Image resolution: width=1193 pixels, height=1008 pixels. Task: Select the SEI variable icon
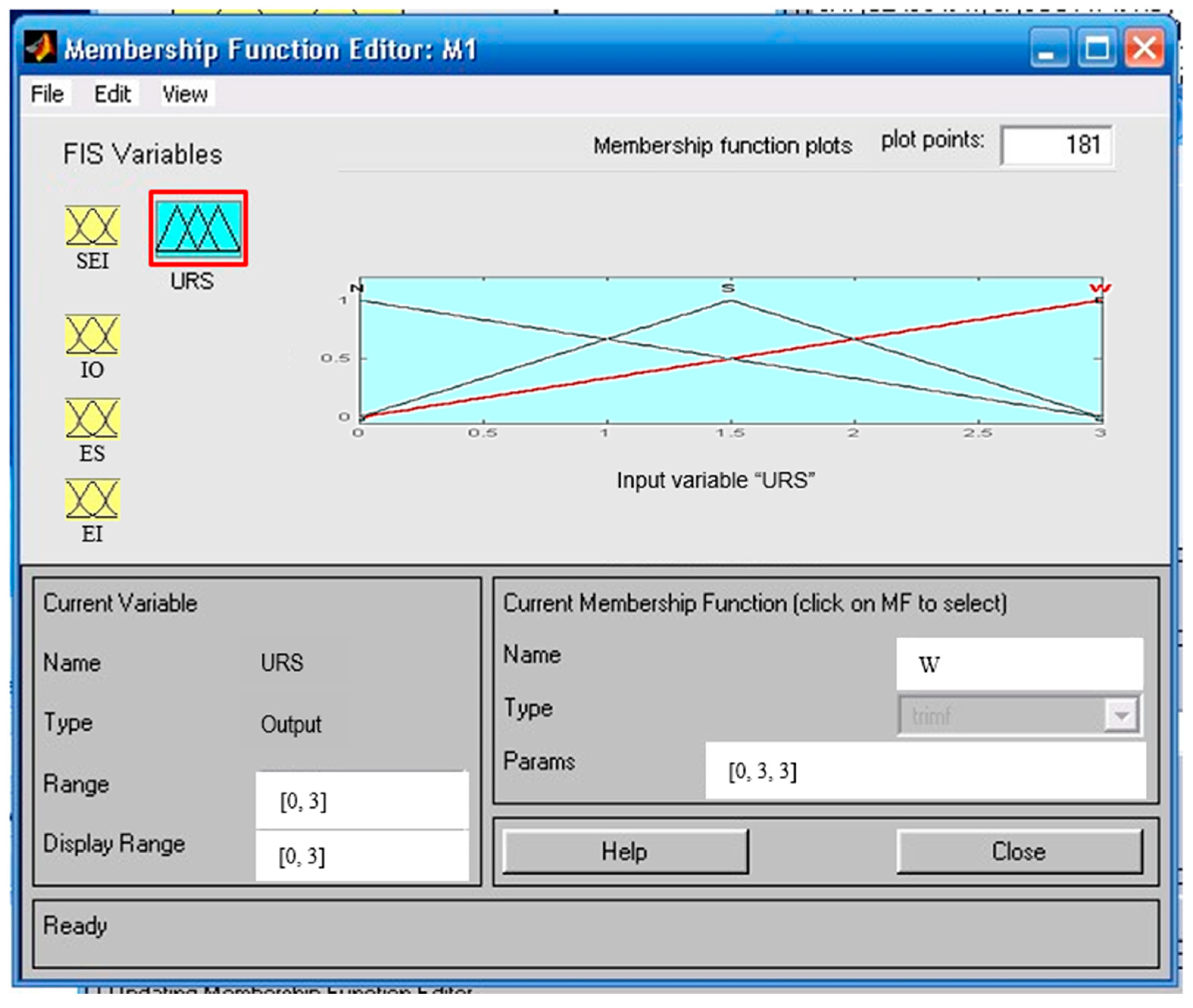pyautogui.click(x=92, y=226)
